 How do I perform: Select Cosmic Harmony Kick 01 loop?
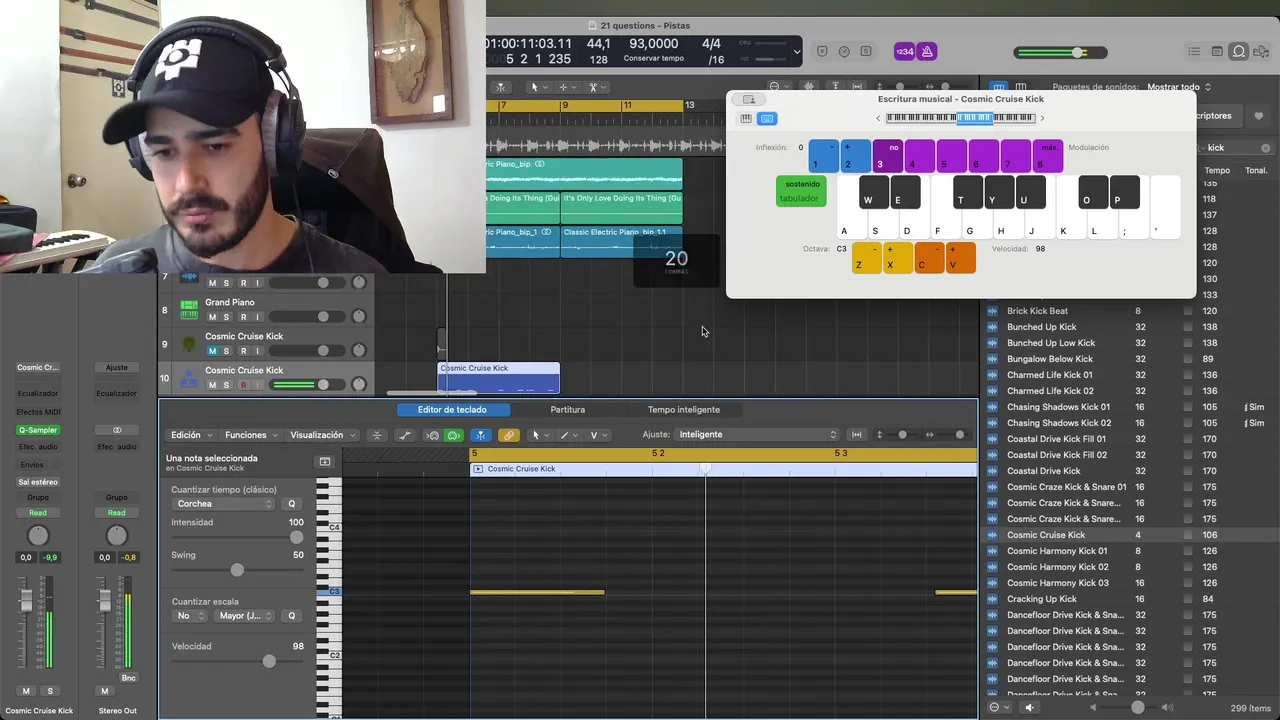pyautogui.click(x=1057, y=551)
